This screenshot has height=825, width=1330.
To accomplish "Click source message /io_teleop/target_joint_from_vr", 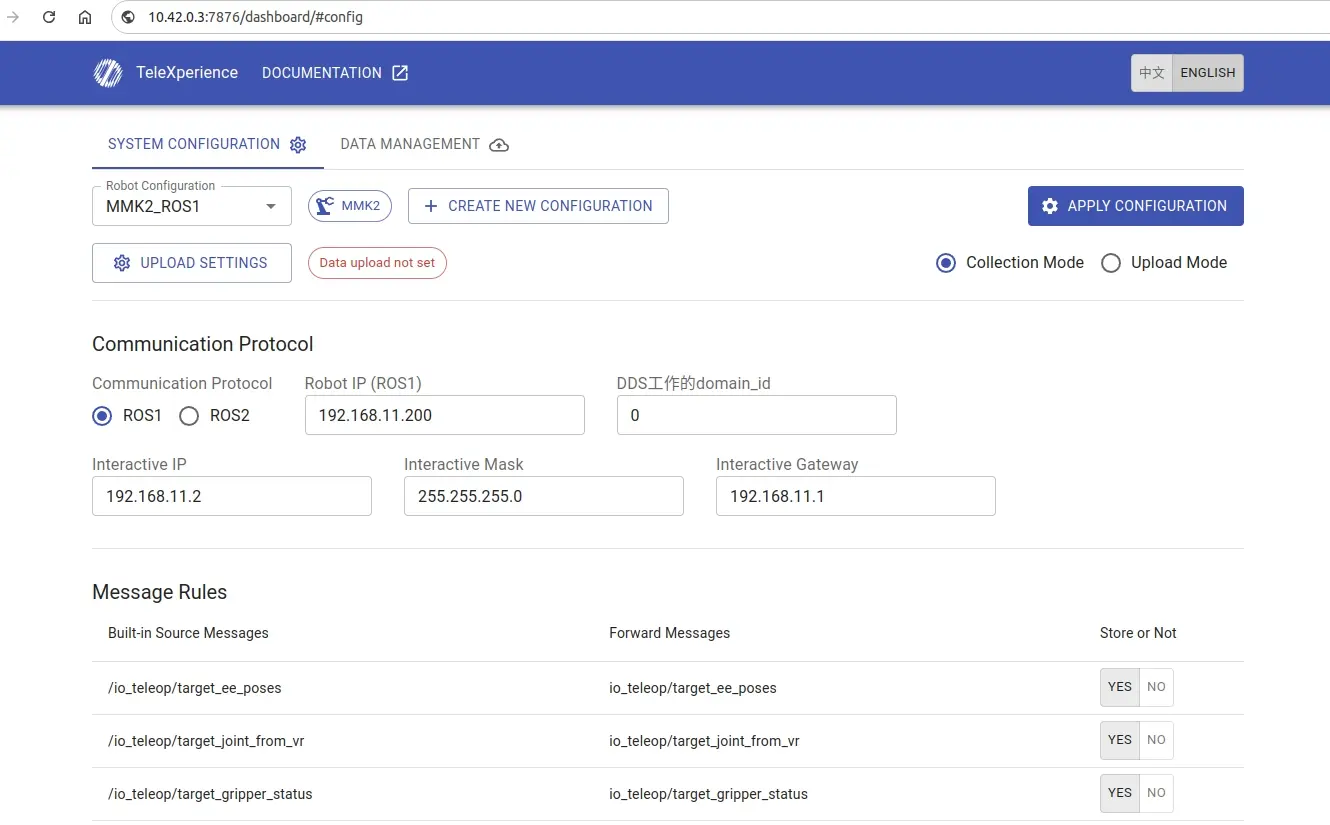I will [206, 741].
